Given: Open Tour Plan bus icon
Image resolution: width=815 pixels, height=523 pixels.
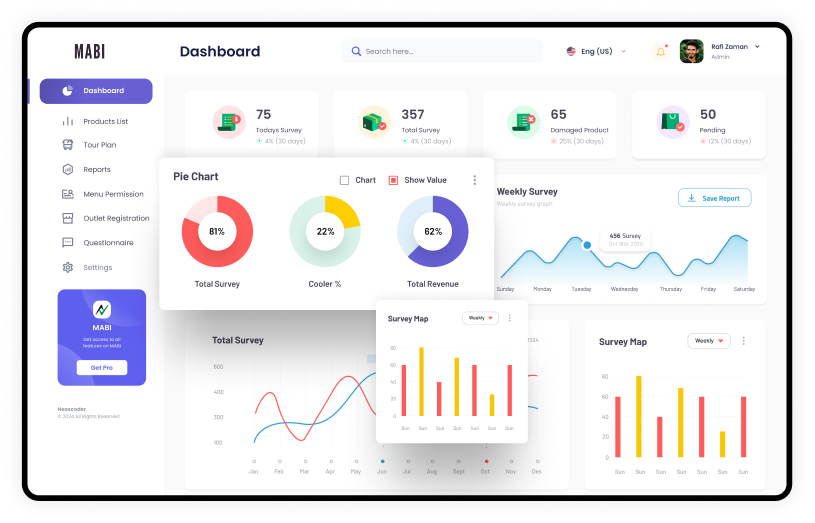Looking at the screenshot, I should pos(68,145).
